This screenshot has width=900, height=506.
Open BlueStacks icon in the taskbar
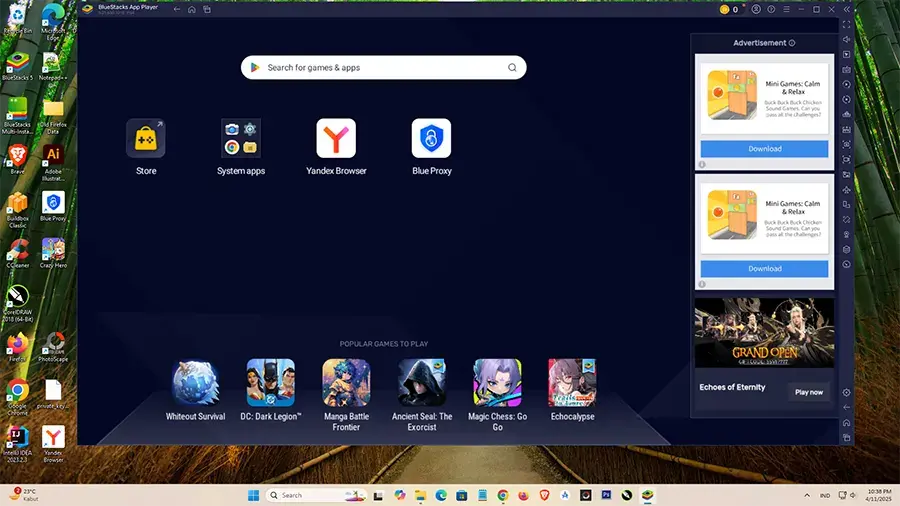[647, 495]
